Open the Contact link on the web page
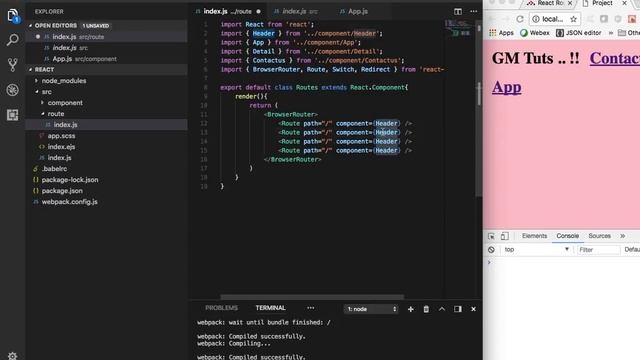 pos(615,58)
